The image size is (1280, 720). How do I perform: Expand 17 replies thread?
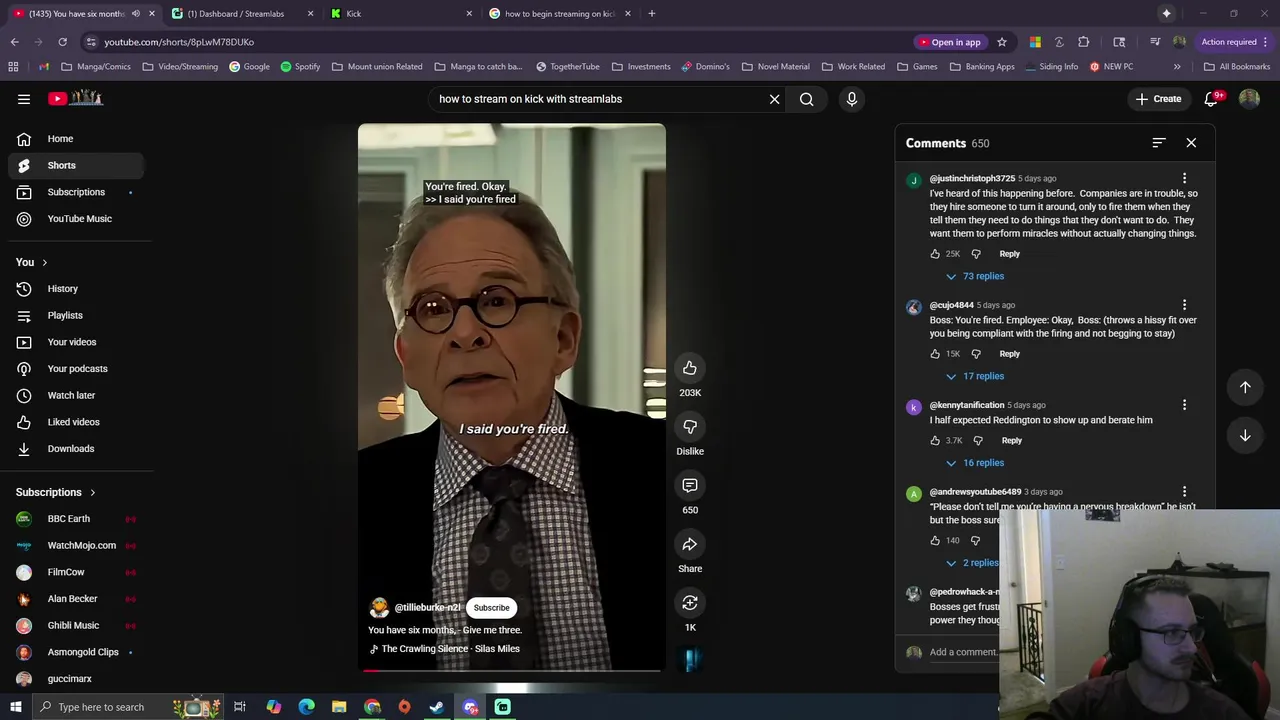pos(975,376)
